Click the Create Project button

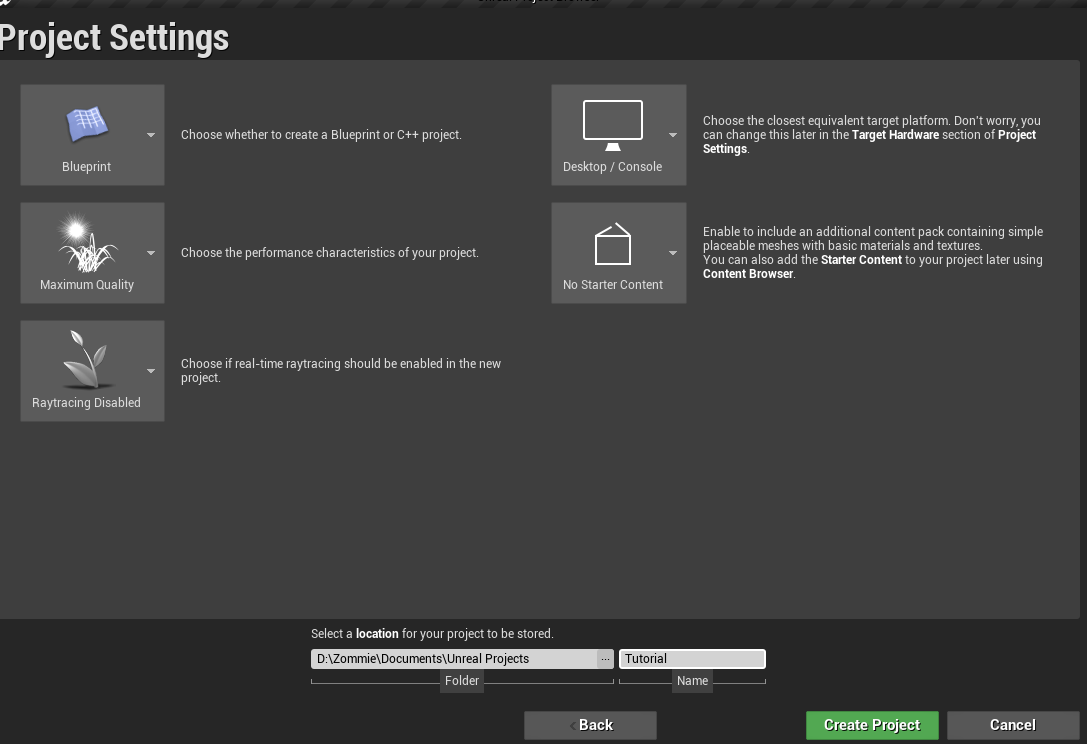[872, 725]
